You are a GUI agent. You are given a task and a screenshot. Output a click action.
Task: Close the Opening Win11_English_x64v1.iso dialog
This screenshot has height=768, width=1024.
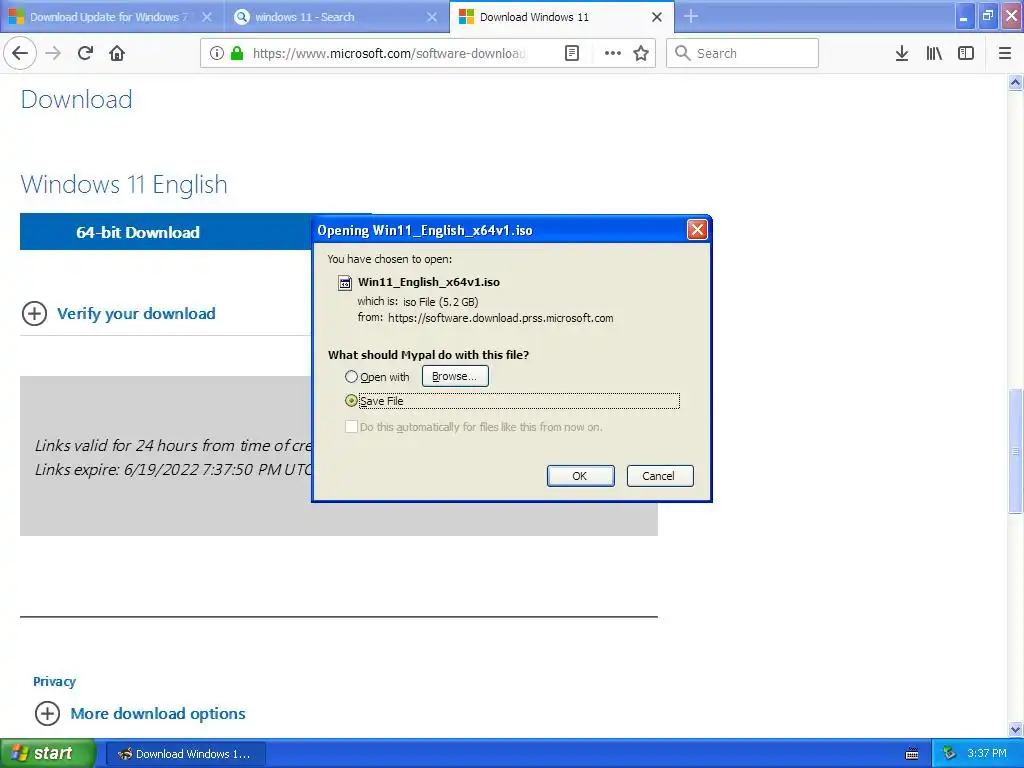697,230
